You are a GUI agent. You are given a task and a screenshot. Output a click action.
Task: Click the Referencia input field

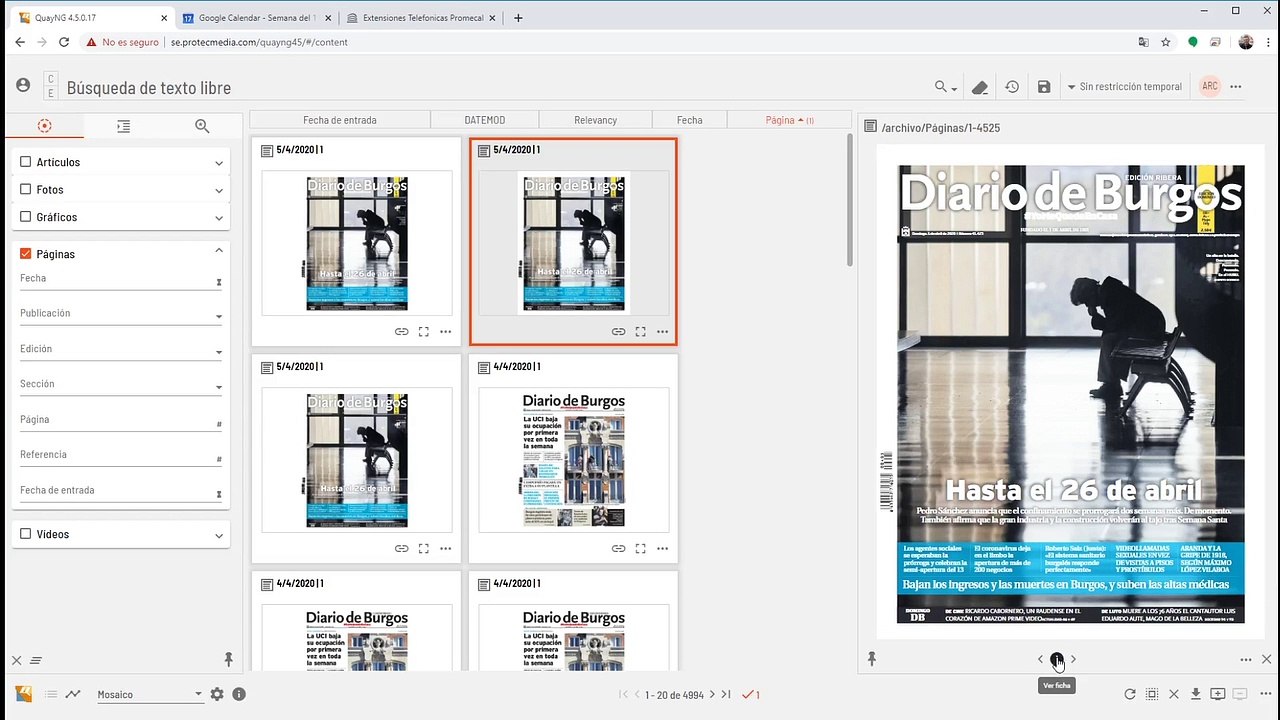click(121, 455)
